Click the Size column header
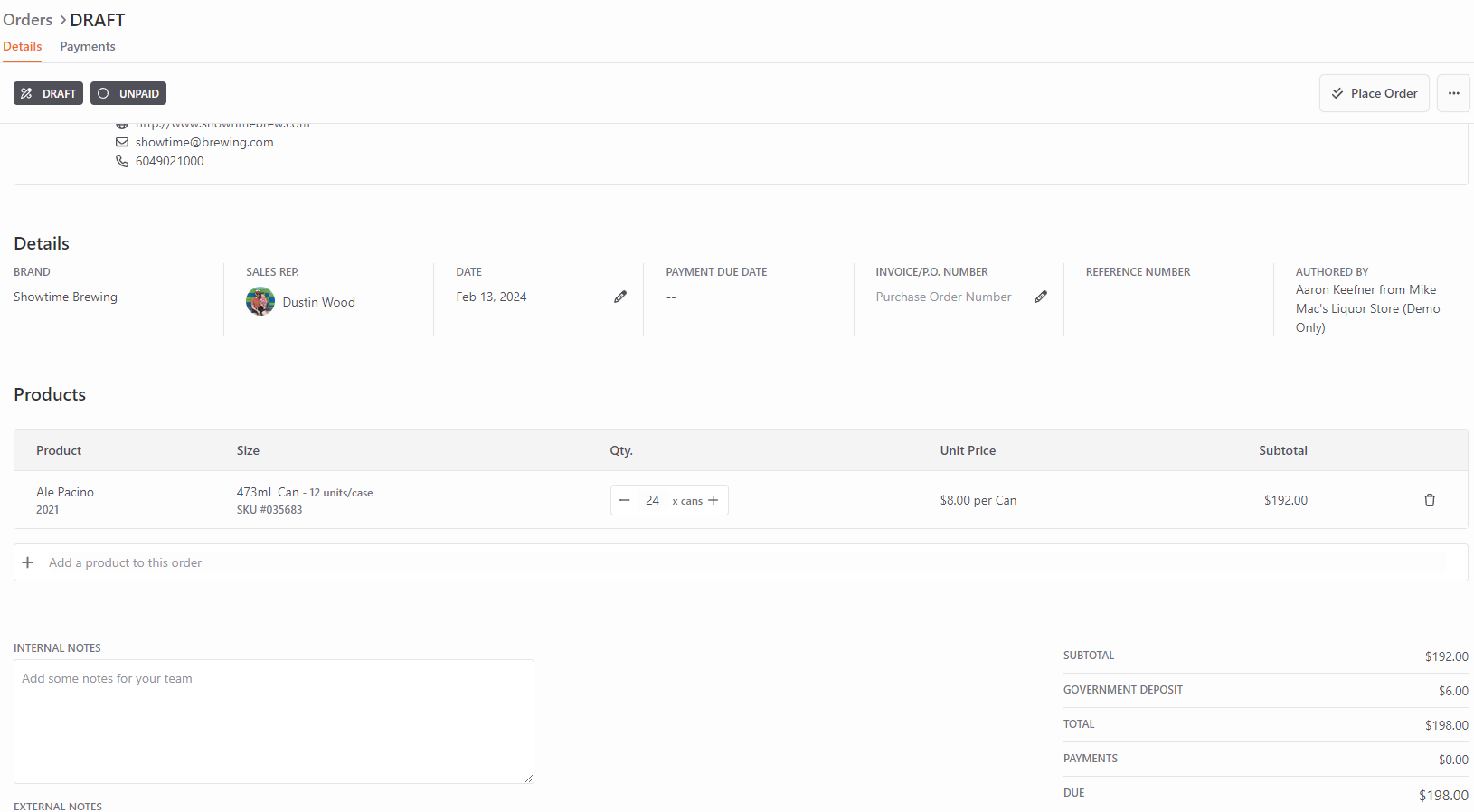The height and width of the screenshot is (812, 1474). point(248,450)
